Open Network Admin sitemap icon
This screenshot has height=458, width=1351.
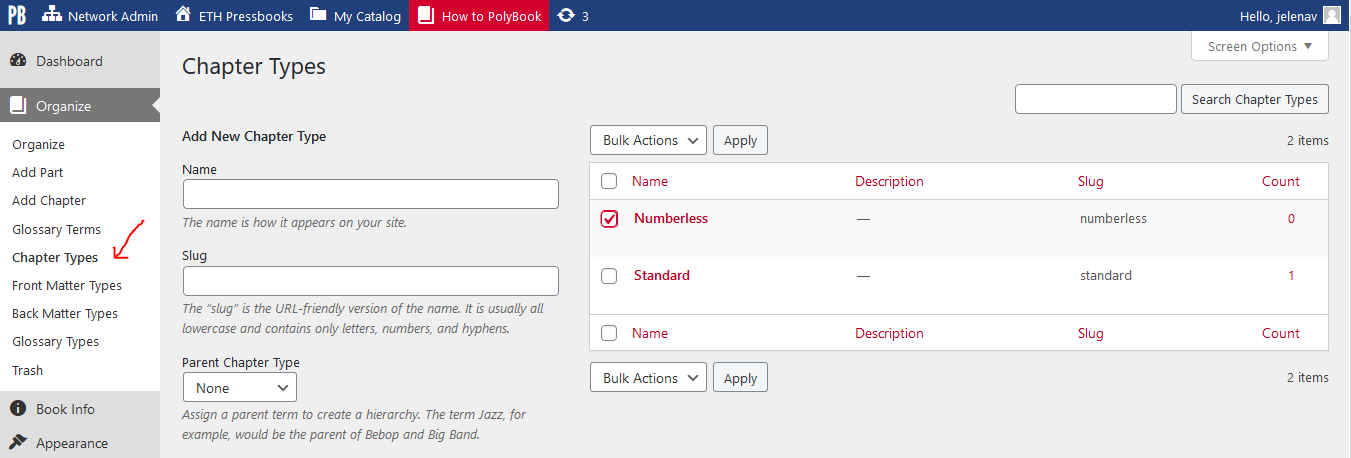tap(51, 15)
